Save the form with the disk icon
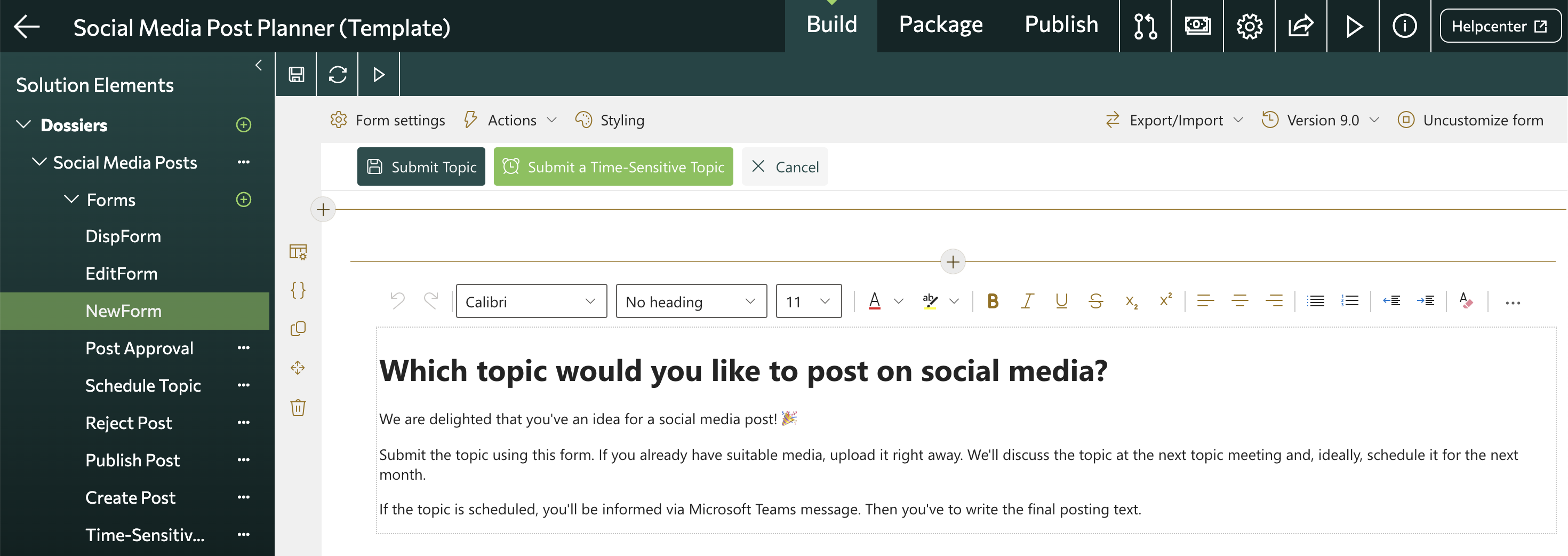 click(x=297, y=74)
